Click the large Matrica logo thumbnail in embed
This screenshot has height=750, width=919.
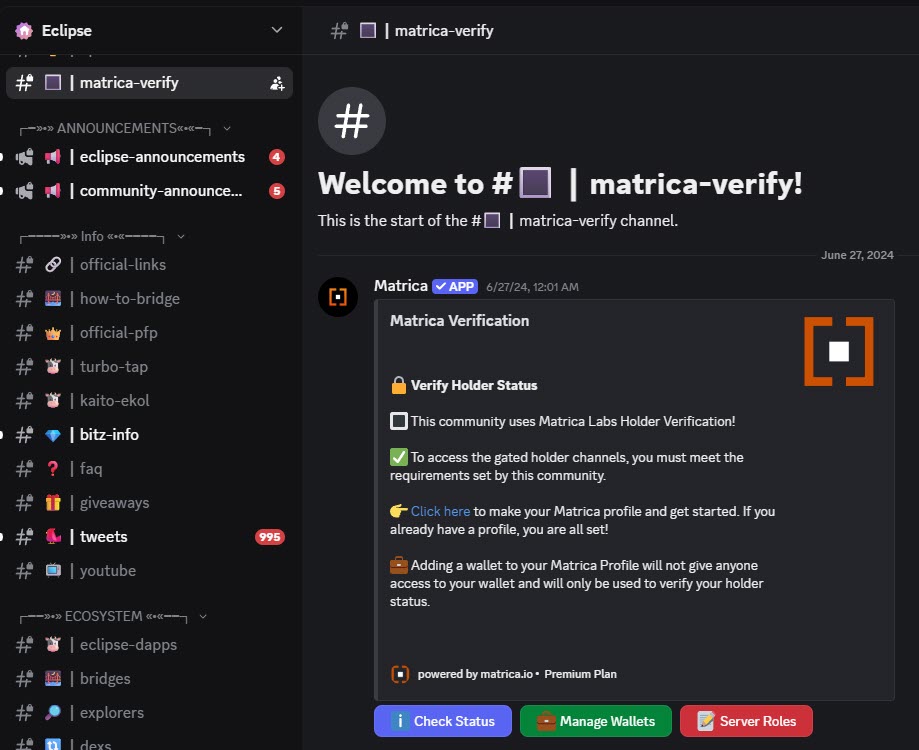[x=839, y=352]
